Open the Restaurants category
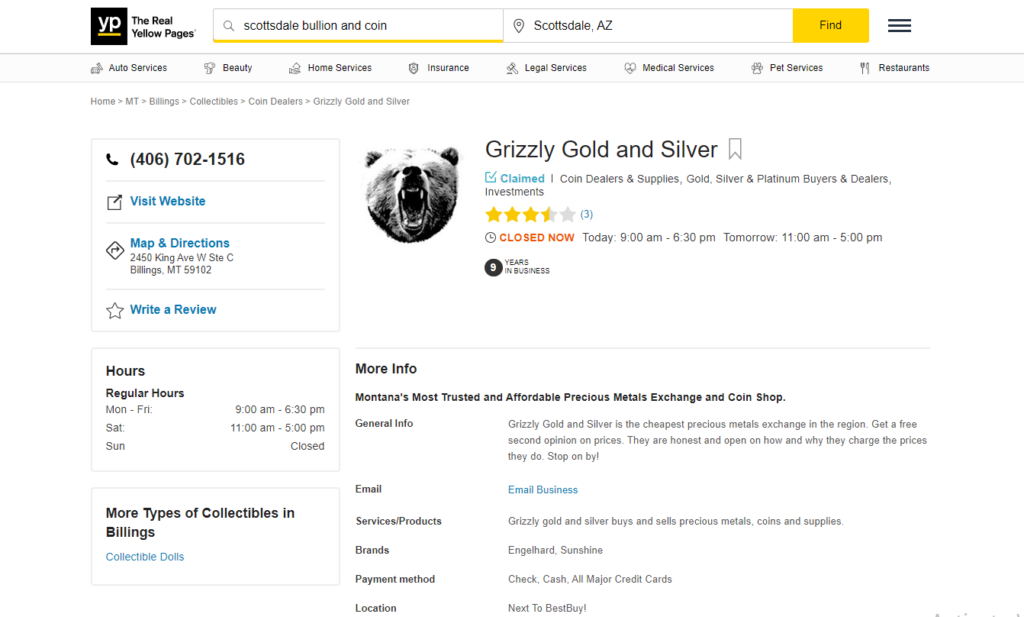 894,68
